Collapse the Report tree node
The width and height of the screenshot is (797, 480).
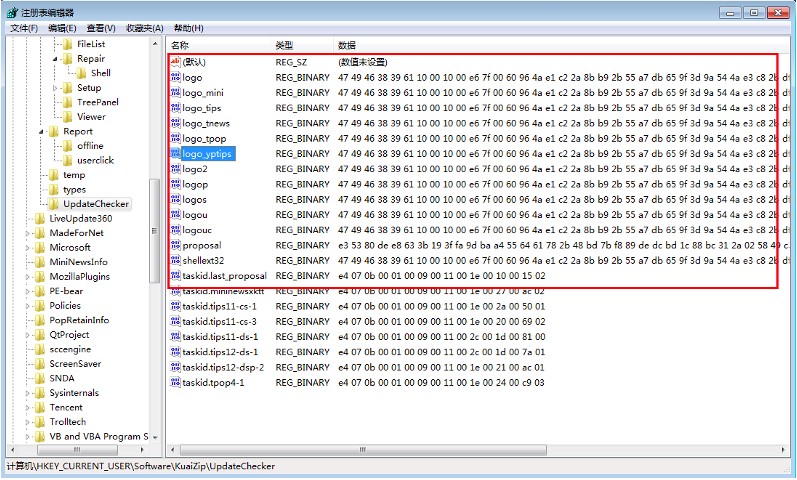tap(41, 132)
